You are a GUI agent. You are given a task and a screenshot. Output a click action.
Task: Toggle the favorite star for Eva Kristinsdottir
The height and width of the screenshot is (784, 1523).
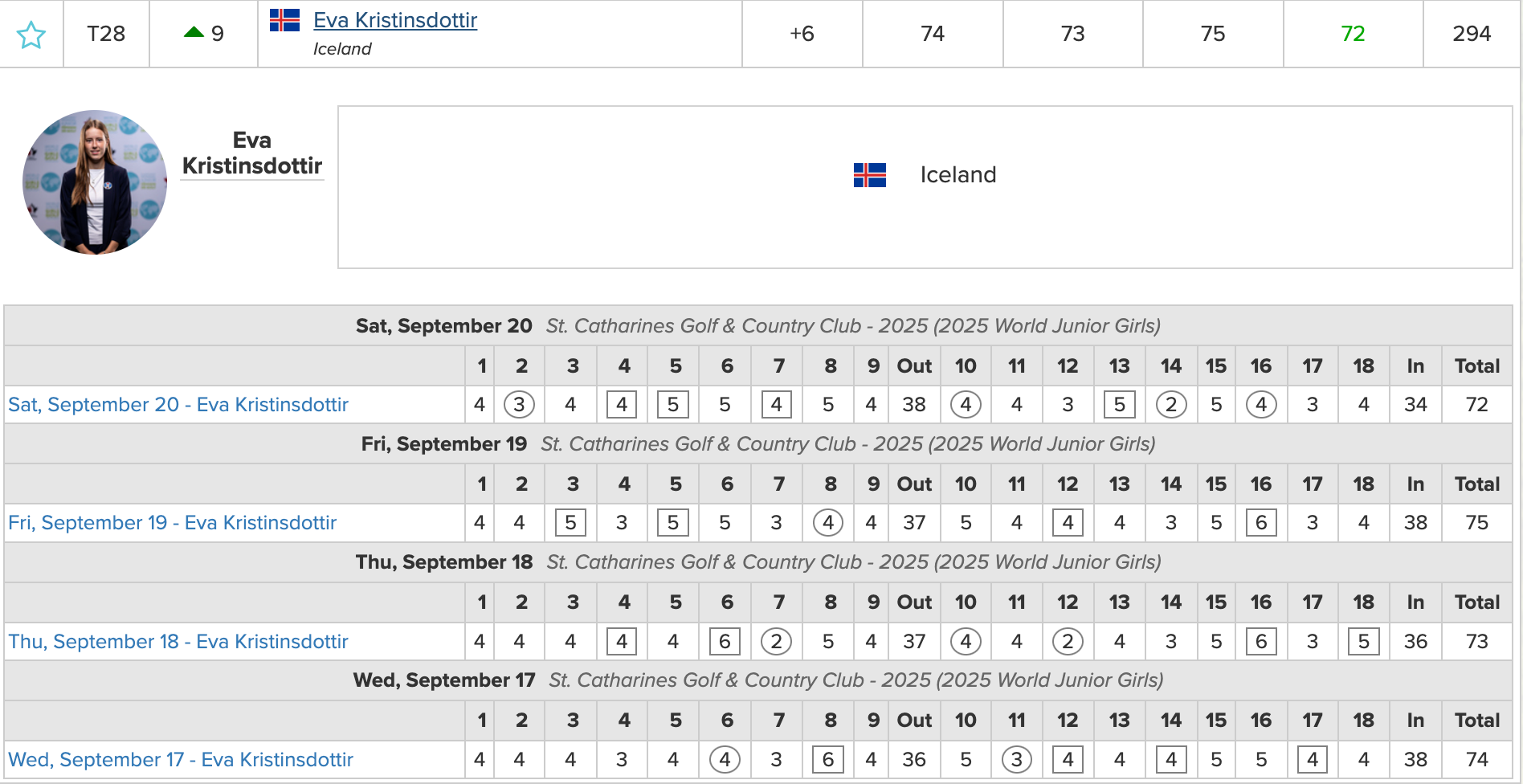pyautogui.click(x=31, y=35)
